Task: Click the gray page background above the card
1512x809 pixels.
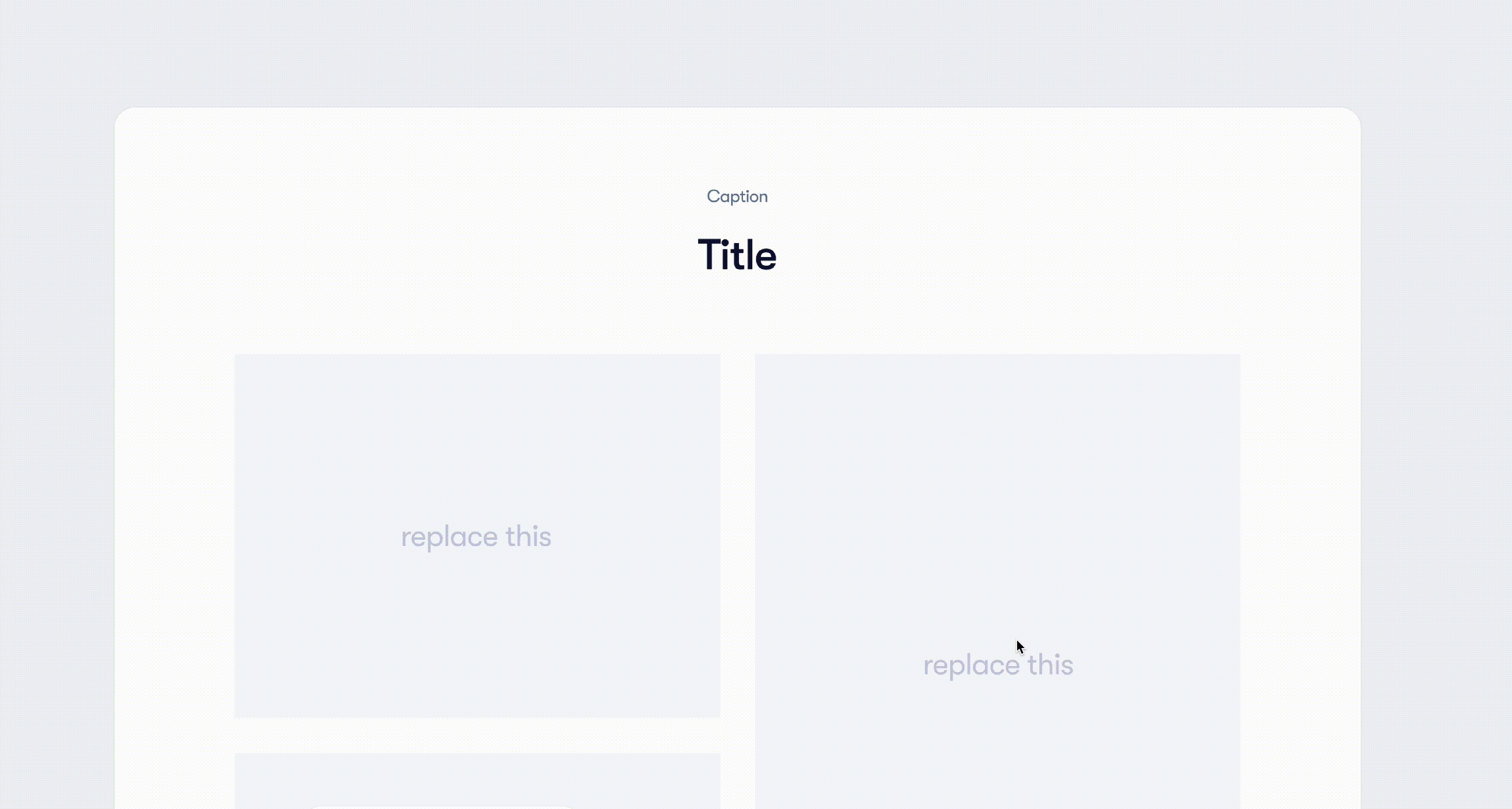Action: coord(737,53)
